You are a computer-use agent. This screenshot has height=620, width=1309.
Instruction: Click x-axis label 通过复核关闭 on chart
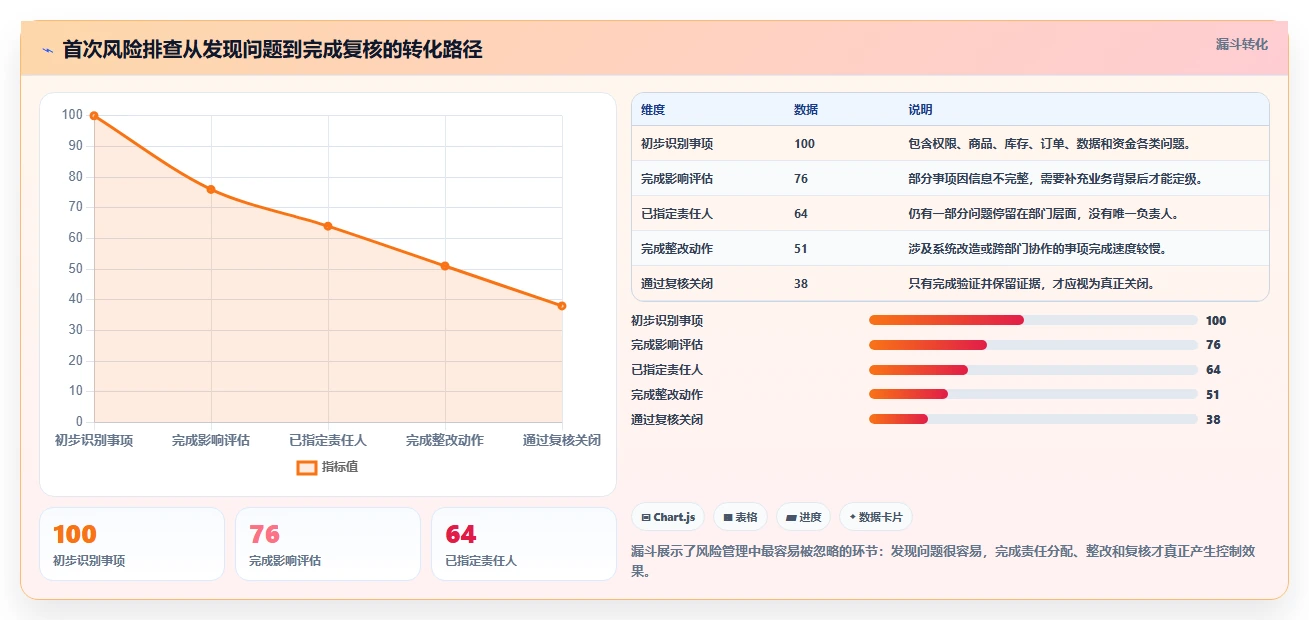click(562, 440)
